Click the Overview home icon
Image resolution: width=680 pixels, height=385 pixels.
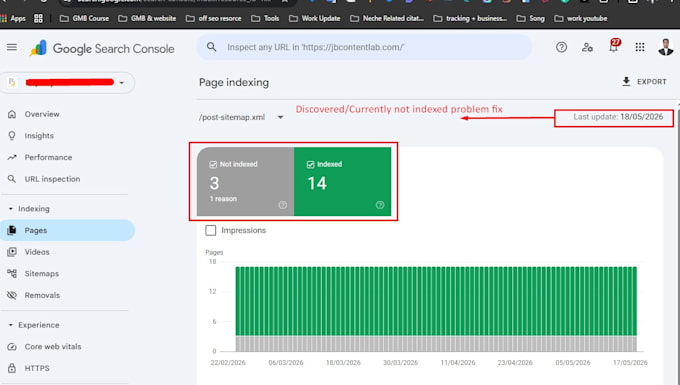point(12,114)
